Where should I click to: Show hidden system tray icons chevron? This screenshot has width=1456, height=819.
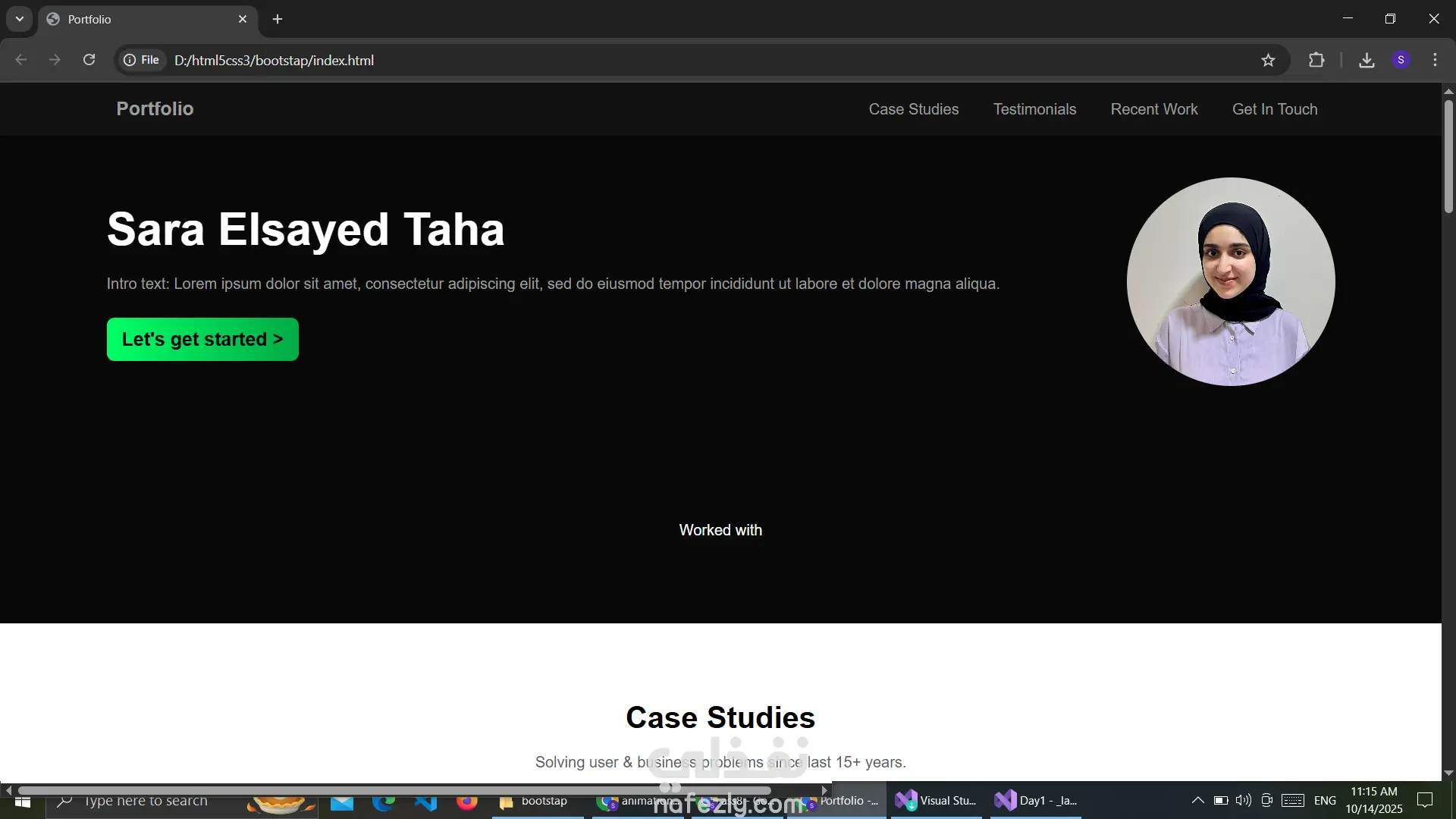tap(1197, 800)
